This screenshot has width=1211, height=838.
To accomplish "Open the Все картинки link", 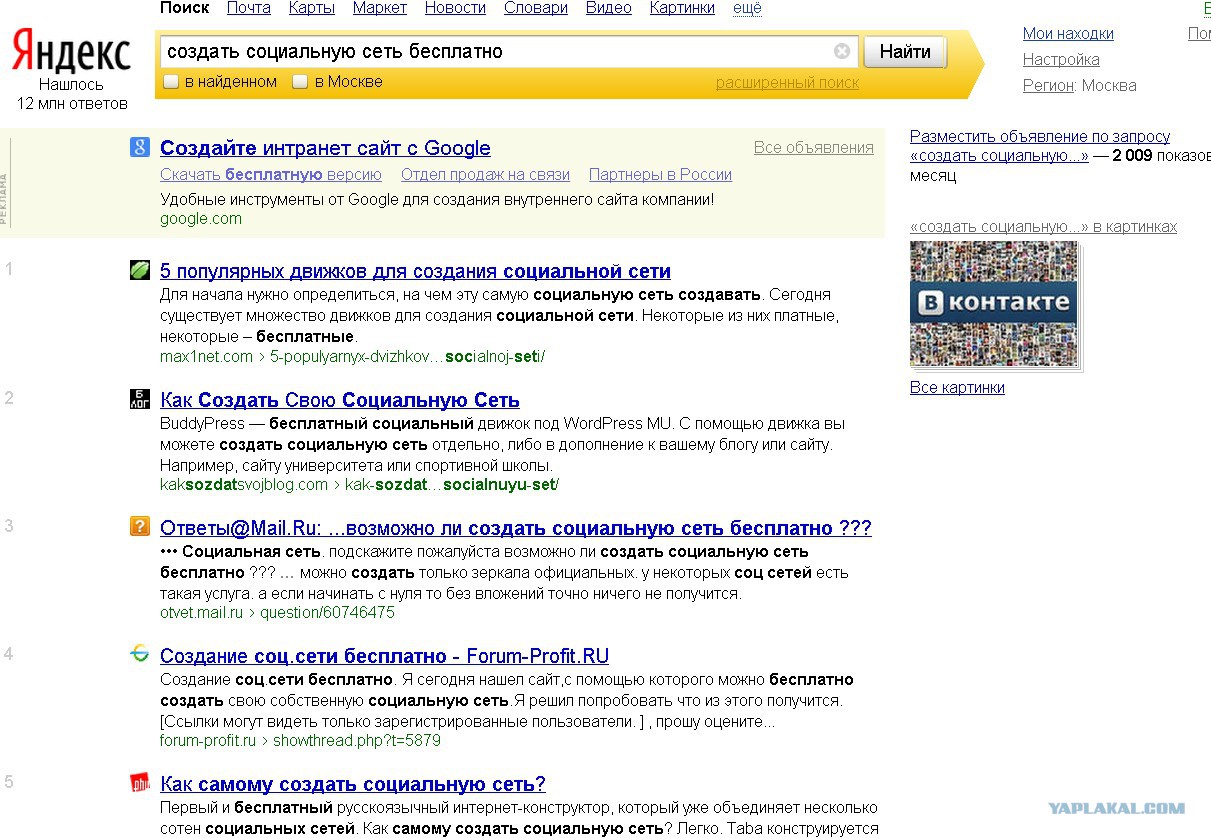I will coord(957,388).
